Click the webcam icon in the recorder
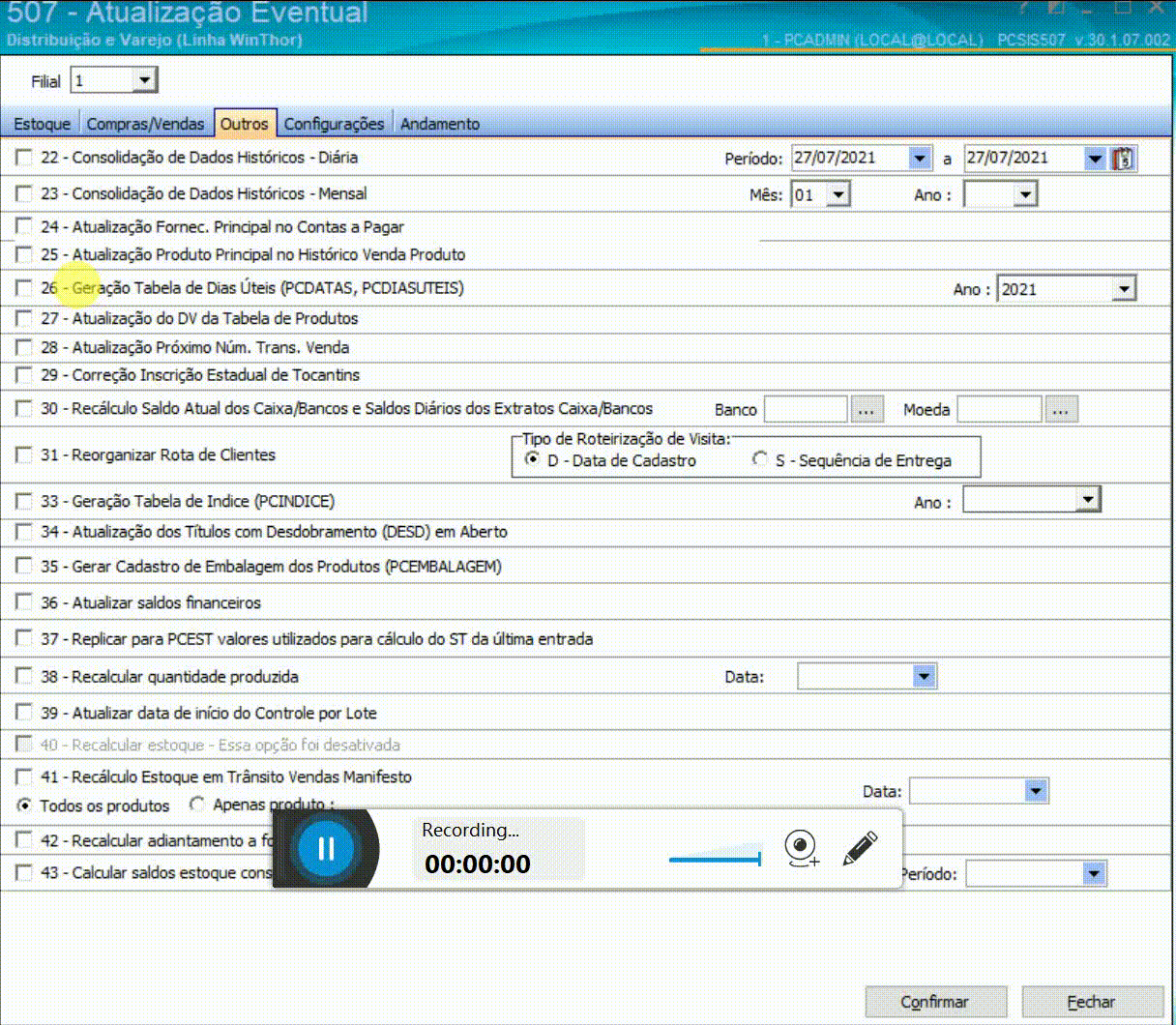The height and width of the screenshot is (1025, 1176). (801, 848)
